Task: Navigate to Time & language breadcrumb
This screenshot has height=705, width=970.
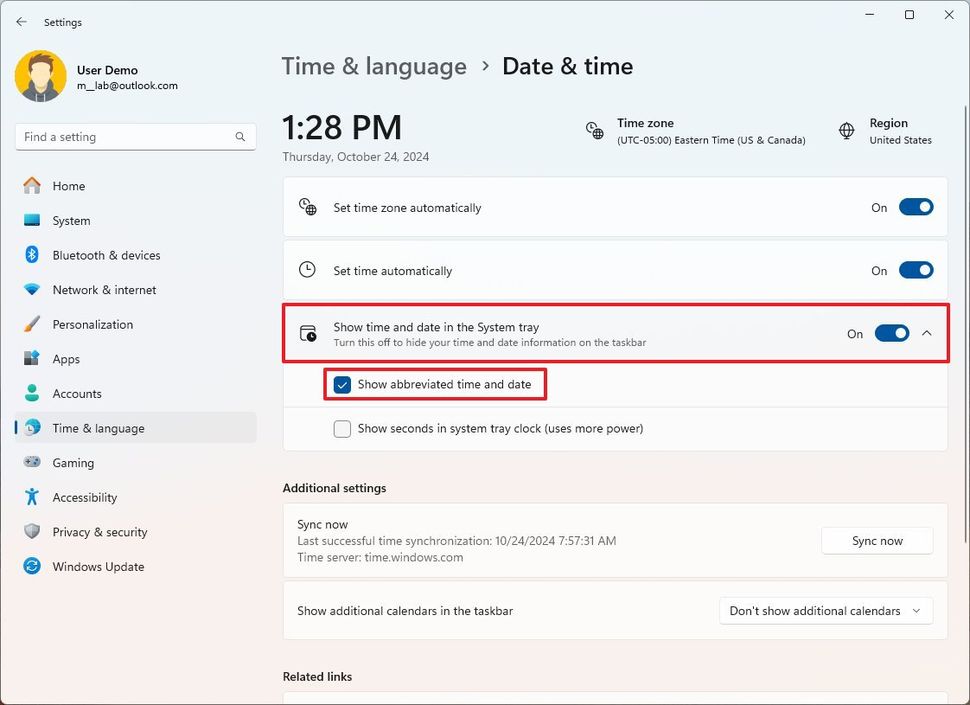Action: pyautogui.click(x=374, y=66)
